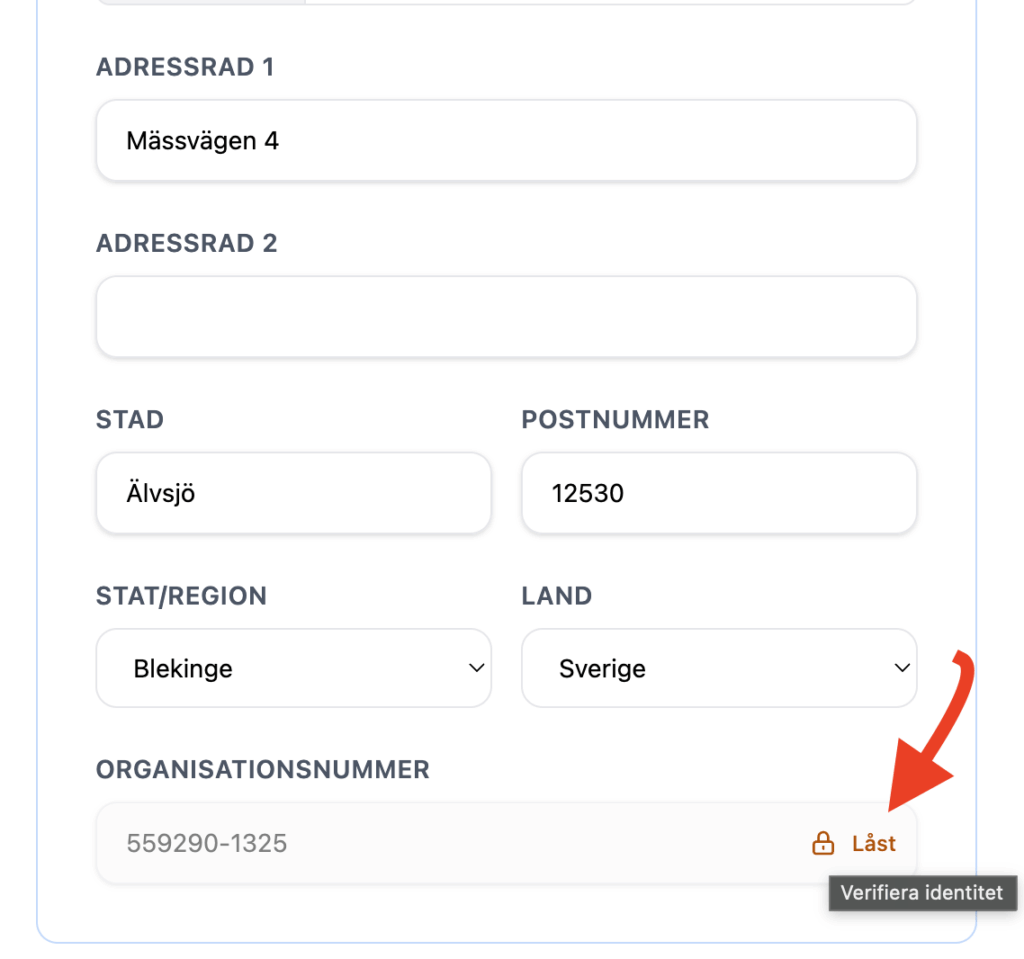Image resolution: width=1024 pixels, height=959 pixels.
Task: Open the dropdown showing Blekinge
Action: point(293,668)
